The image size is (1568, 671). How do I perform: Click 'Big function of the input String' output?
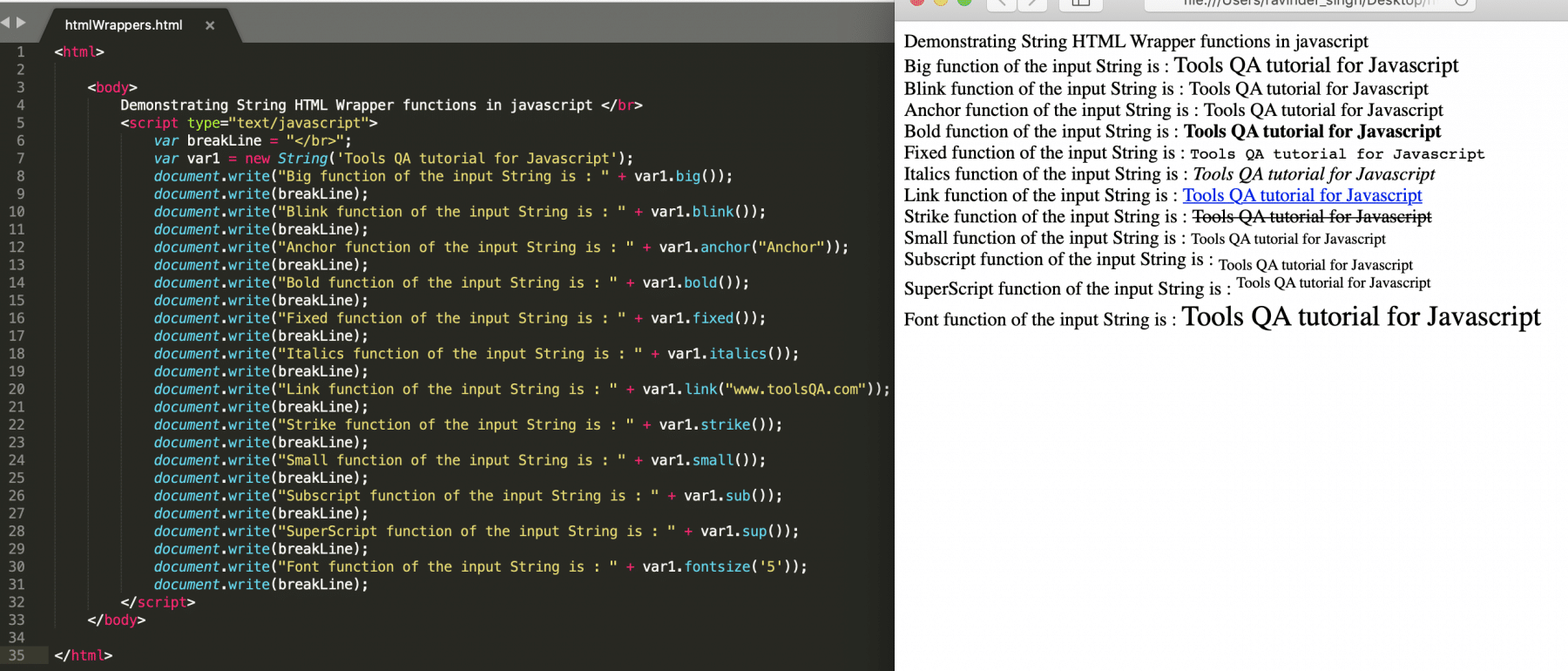[x=1181, y=65]
